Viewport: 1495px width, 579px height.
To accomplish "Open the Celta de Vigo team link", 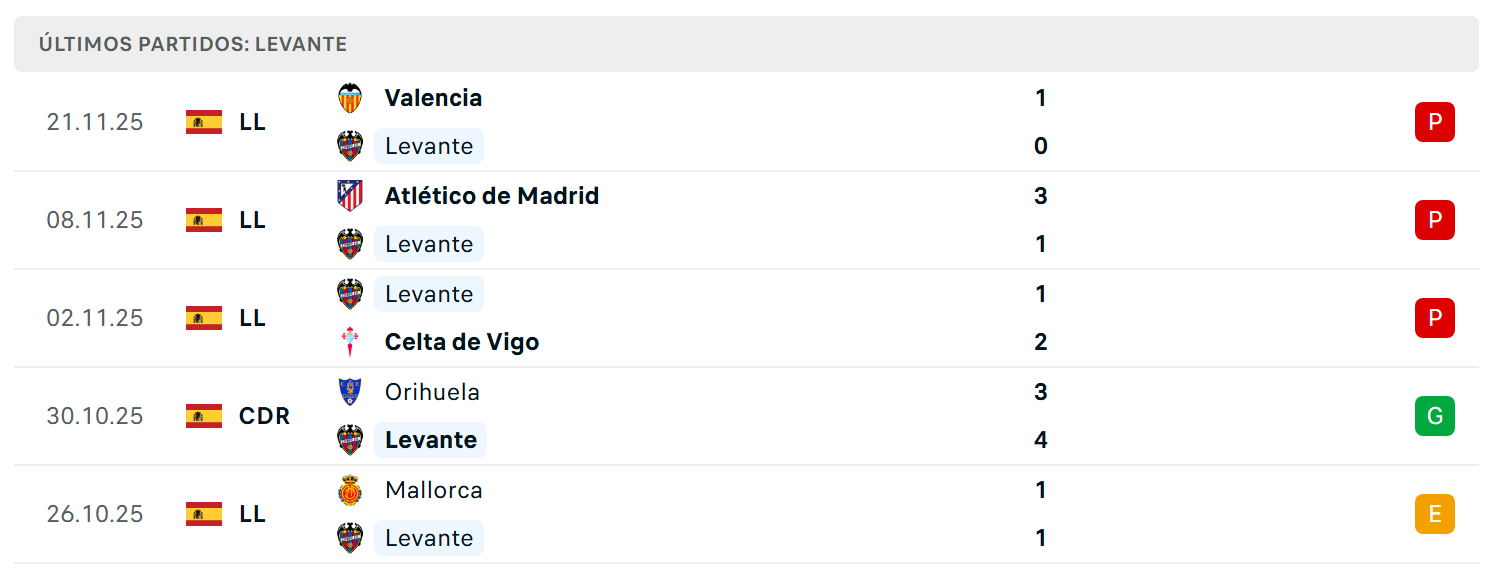I will coord(462,342).
